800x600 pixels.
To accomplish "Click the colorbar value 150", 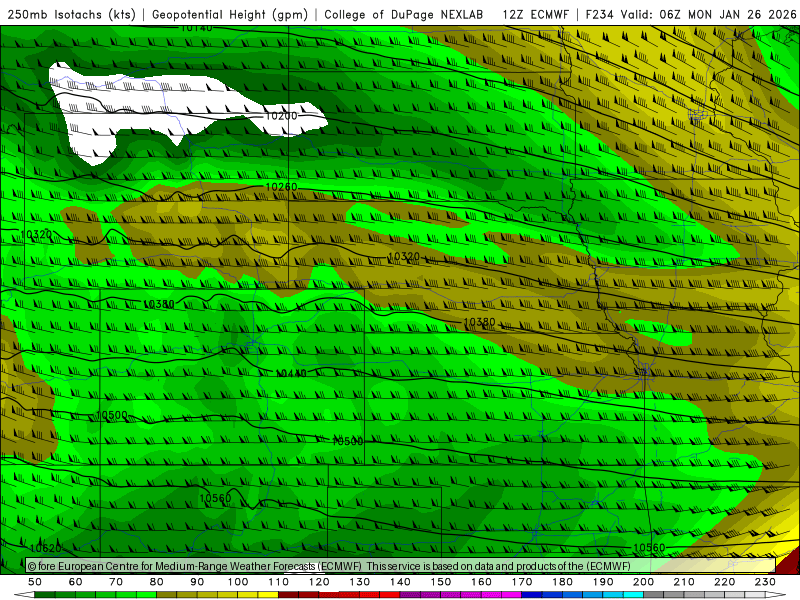I will coord(441,582).
